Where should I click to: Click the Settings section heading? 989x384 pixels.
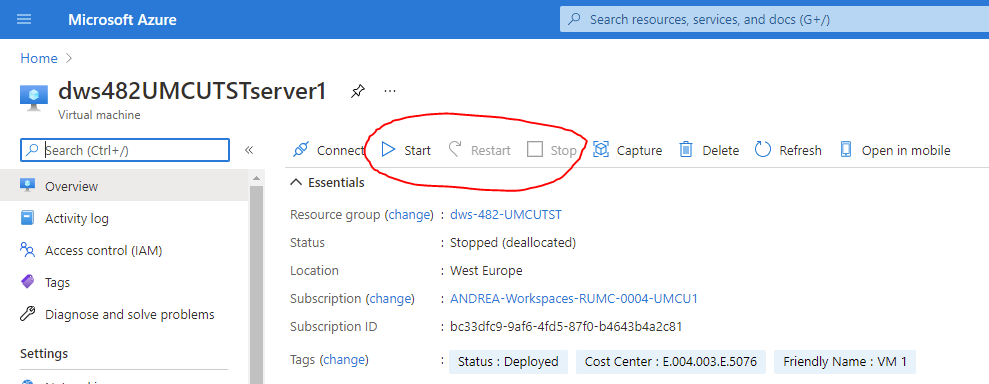(x=44, y=353)
